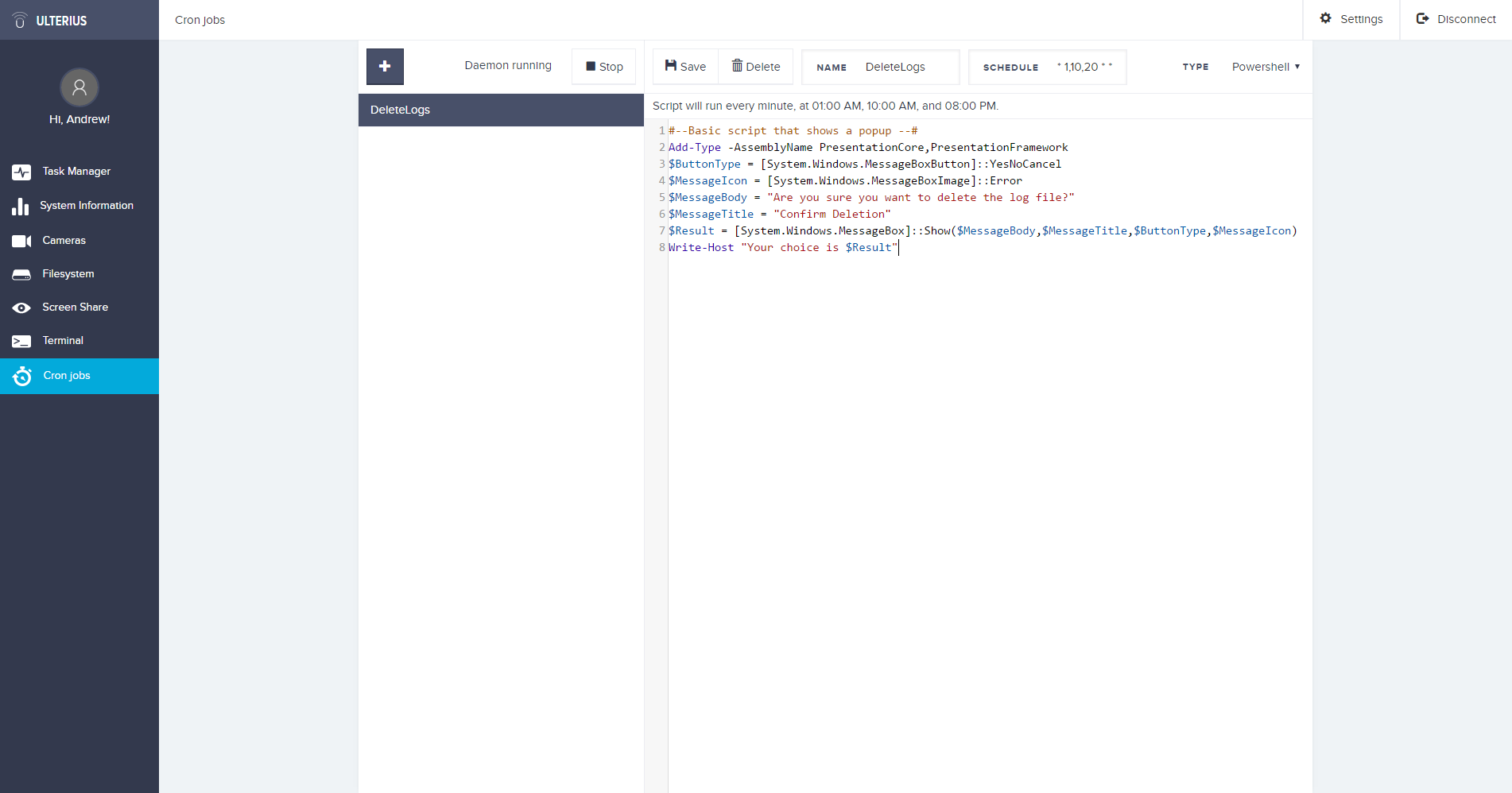
Task: Click the Stop square icon
Action: pyautogui.click(x=591, y=66)
